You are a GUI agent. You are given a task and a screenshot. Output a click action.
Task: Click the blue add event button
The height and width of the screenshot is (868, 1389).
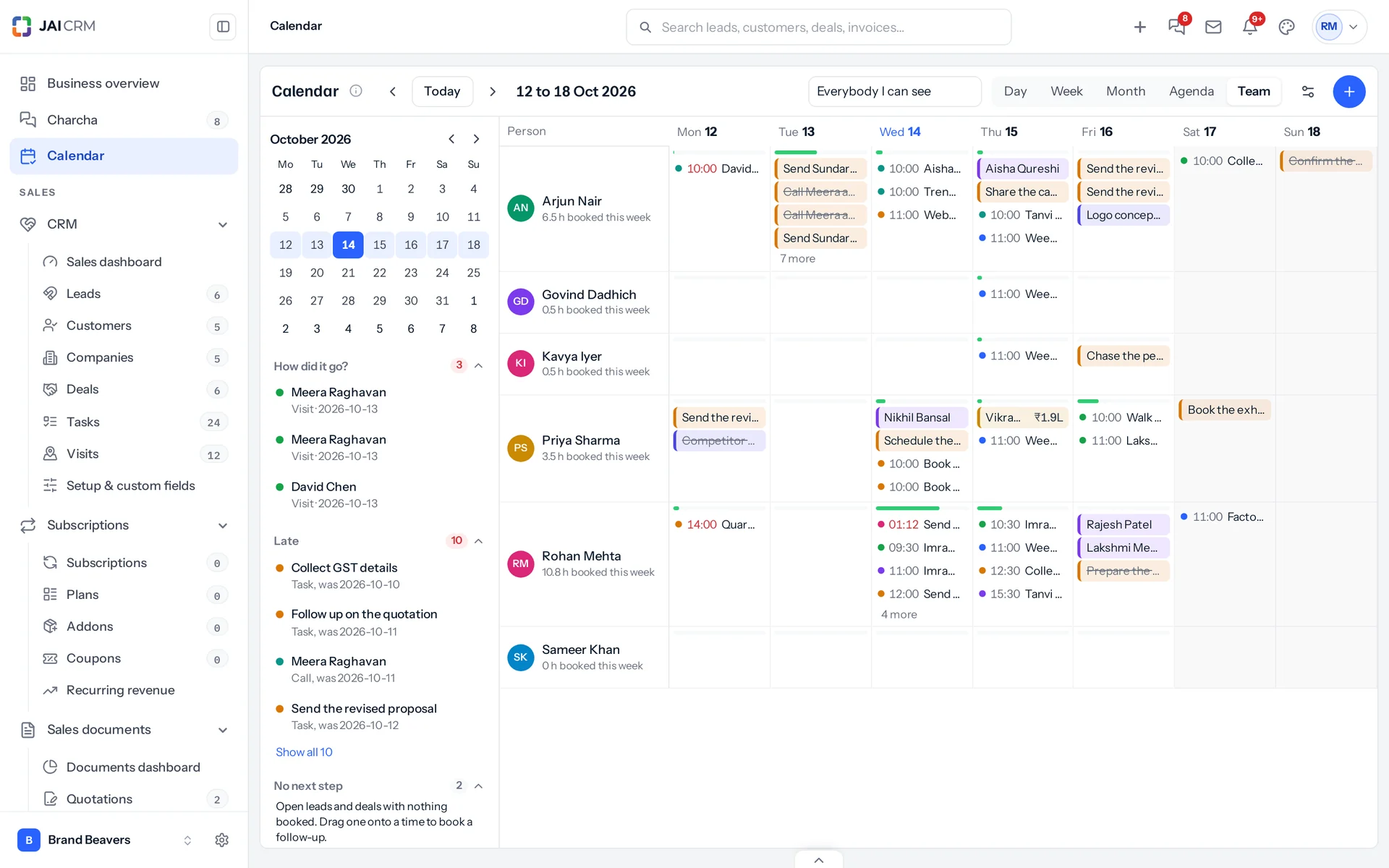pos(1349,91)
